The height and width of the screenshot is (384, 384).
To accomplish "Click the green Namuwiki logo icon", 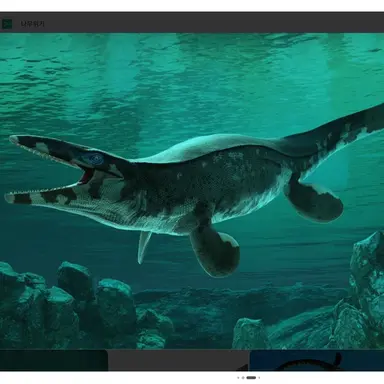I will (x=7, y=24).
